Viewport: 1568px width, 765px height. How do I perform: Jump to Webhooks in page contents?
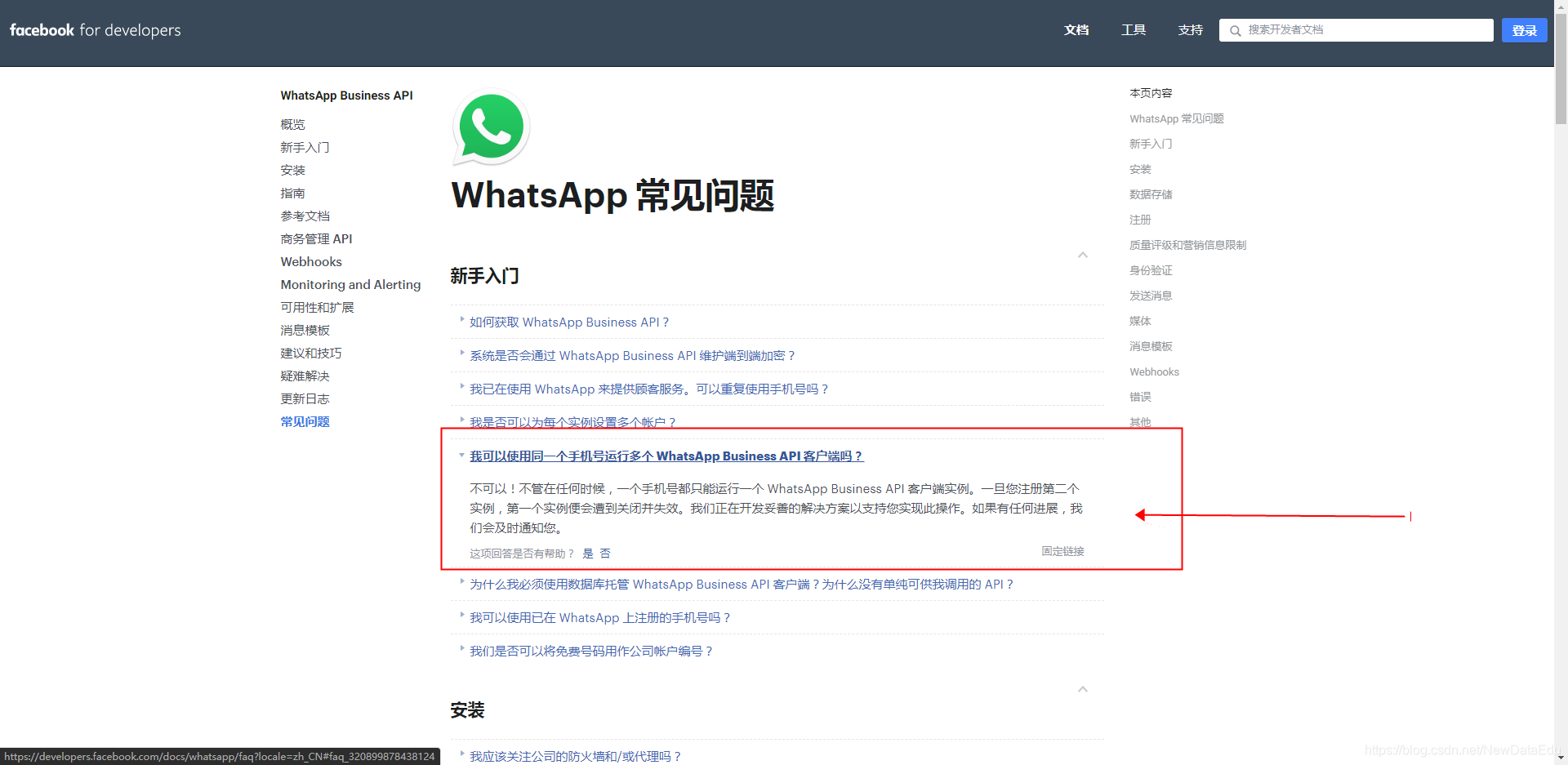[x=1154, y=372]
